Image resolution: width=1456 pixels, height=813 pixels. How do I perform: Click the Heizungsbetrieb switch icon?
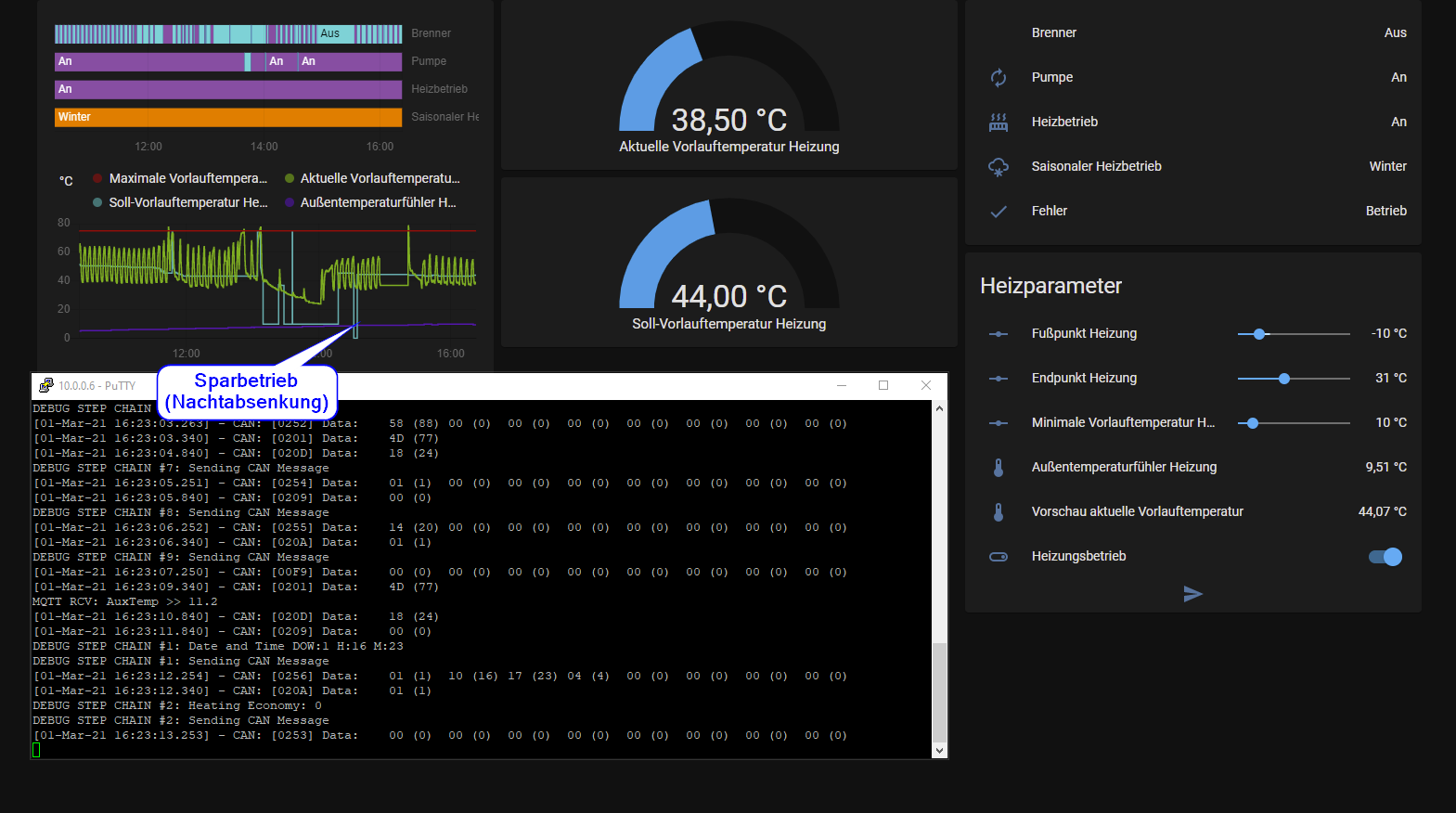(x=999, y=556)
